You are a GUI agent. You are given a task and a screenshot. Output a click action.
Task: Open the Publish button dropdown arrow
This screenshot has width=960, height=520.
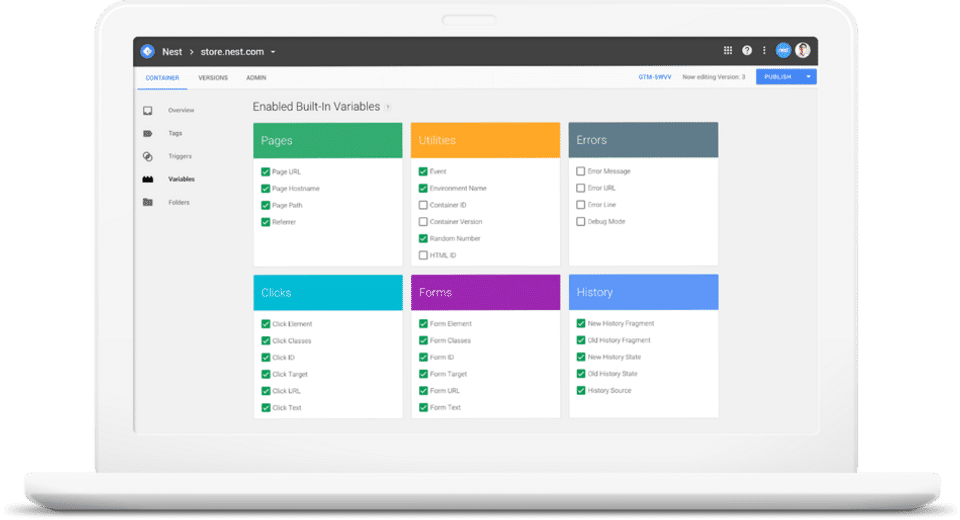(808, 77)
